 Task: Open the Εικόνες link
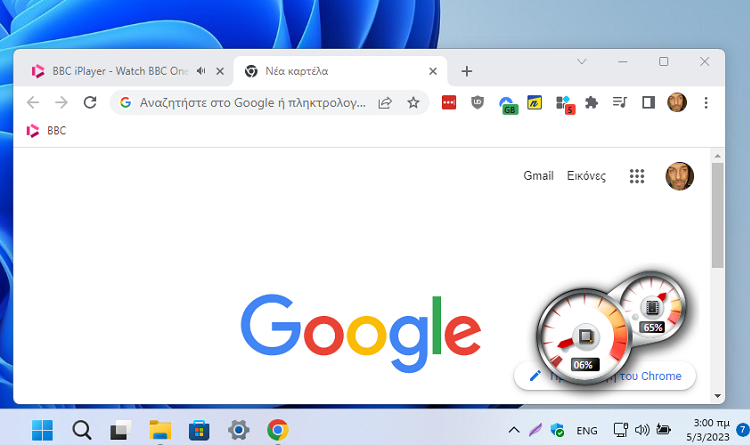586,176
